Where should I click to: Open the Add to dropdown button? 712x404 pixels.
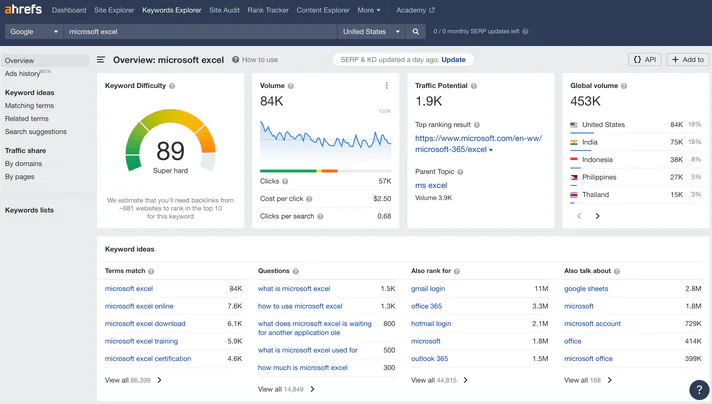coord(687,59)
